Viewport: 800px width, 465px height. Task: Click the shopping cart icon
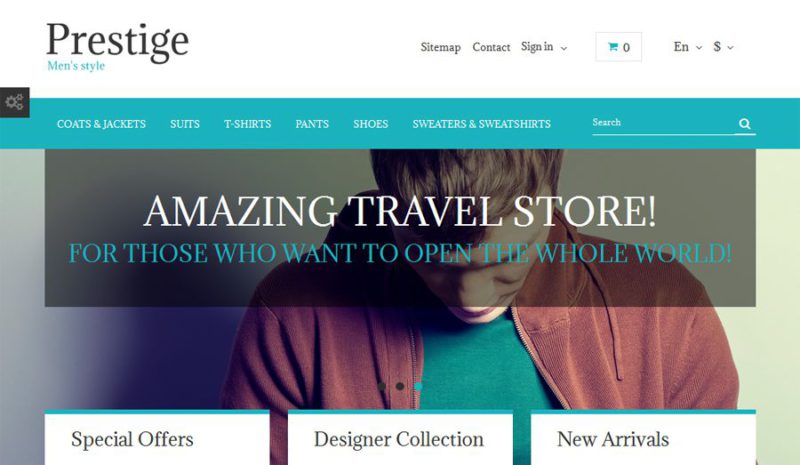(613, 47)
